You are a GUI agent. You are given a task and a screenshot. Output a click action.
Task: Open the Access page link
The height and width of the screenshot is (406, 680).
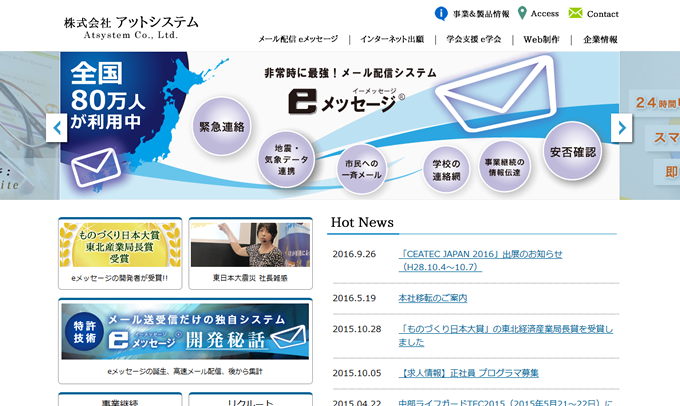[x=545, y=14]
